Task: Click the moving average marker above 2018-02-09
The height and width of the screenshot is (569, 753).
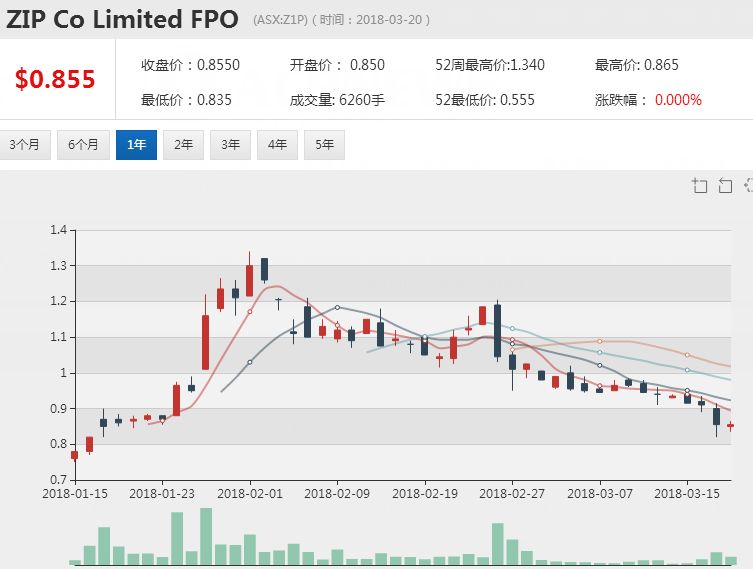Action: (x=337, y=307)
